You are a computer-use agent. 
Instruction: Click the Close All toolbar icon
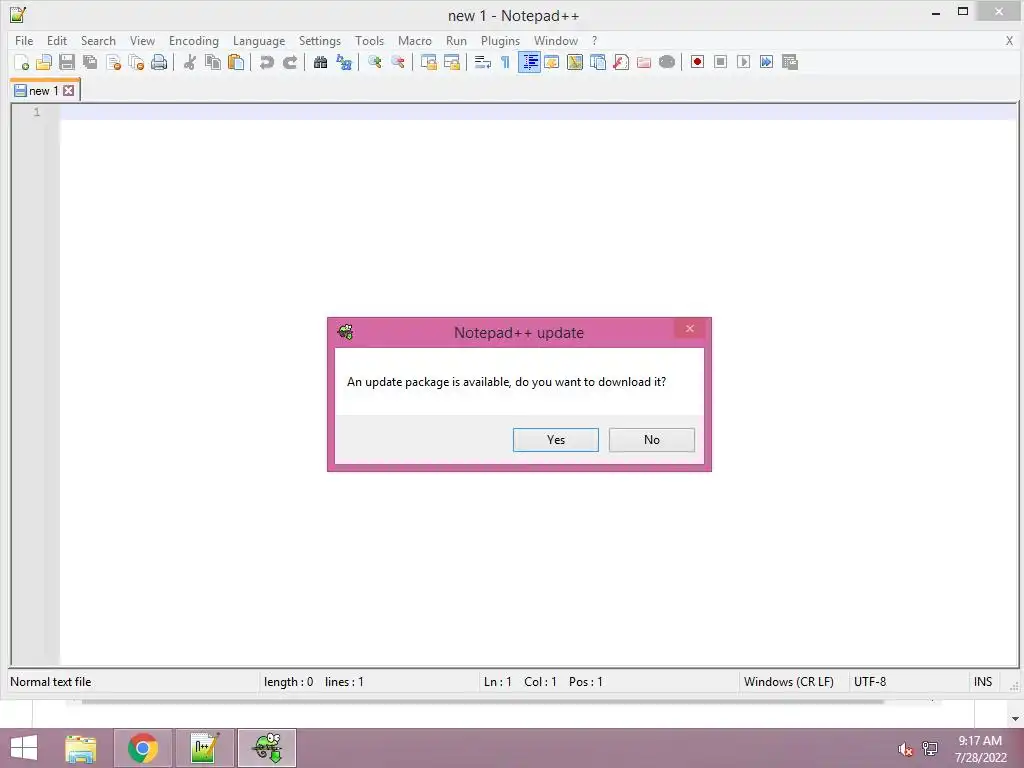click(136, 62)
